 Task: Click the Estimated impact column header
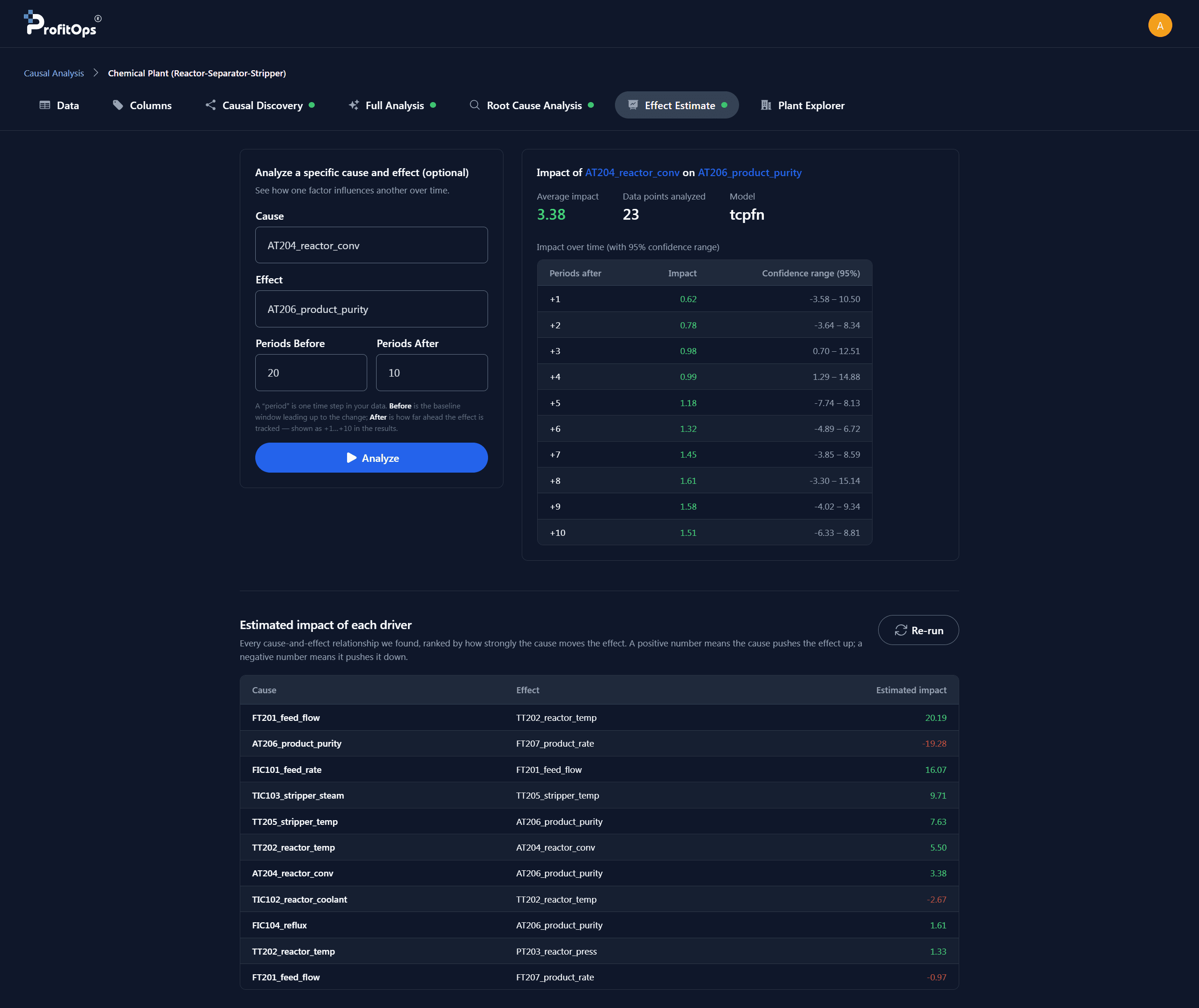[911, 690]
